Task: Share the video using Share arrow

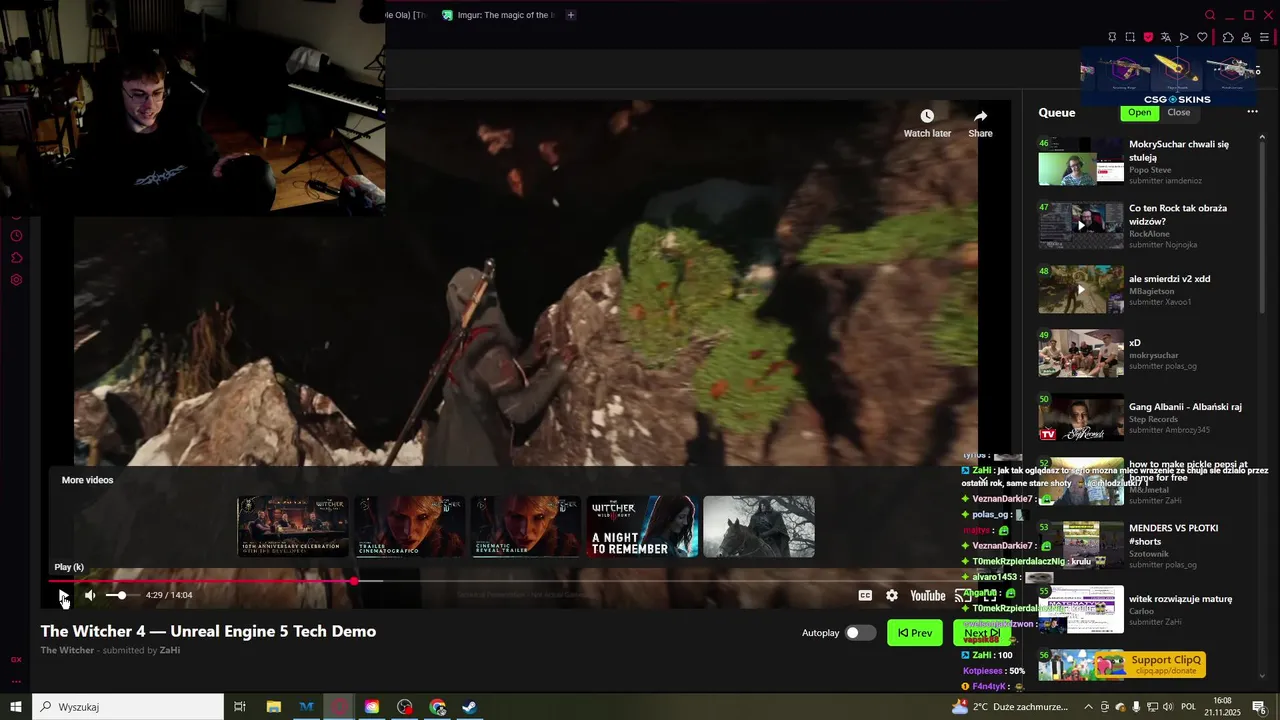Action: coord(980,117)
